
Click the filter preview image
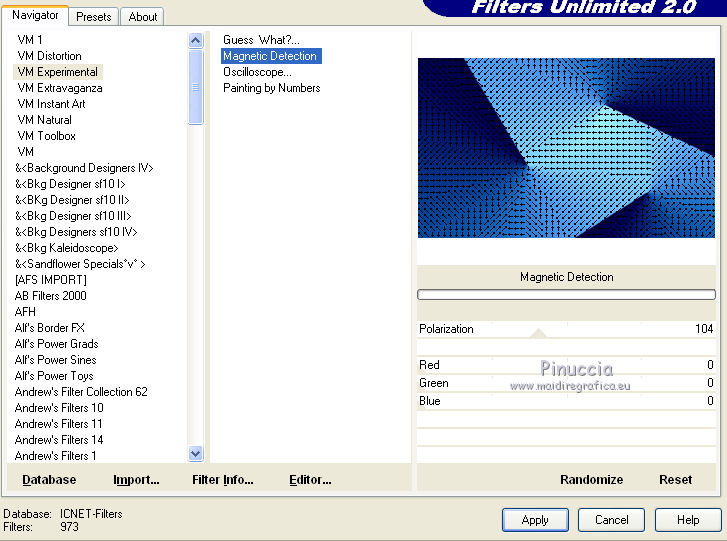(x=566, y=148)
